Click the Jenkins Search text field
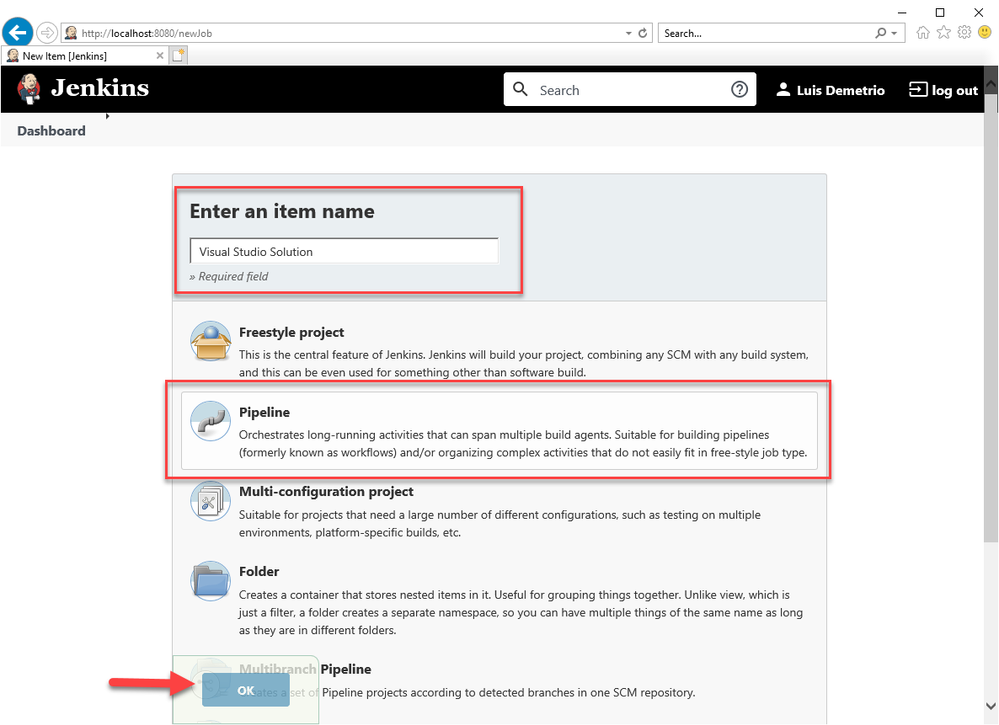Viewport: 999px width, 725px height. tap(631, 90)
